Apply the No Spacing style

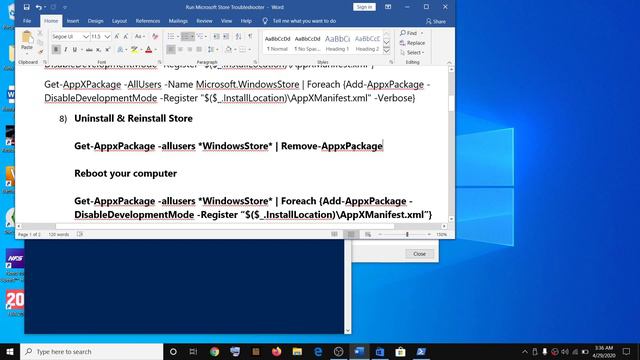click(x=307, y=42)
